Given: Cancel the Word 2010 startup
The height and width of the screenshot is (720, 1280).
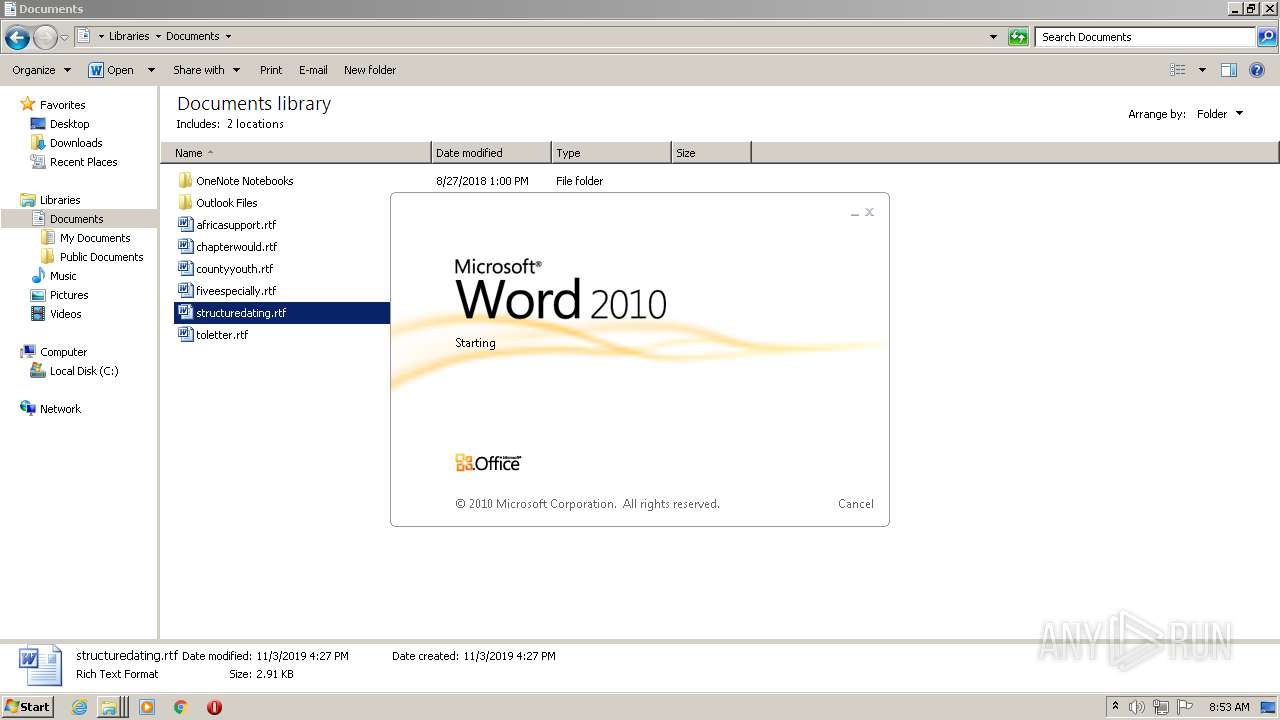Looking at the screenshot, I should click(856, 504).
